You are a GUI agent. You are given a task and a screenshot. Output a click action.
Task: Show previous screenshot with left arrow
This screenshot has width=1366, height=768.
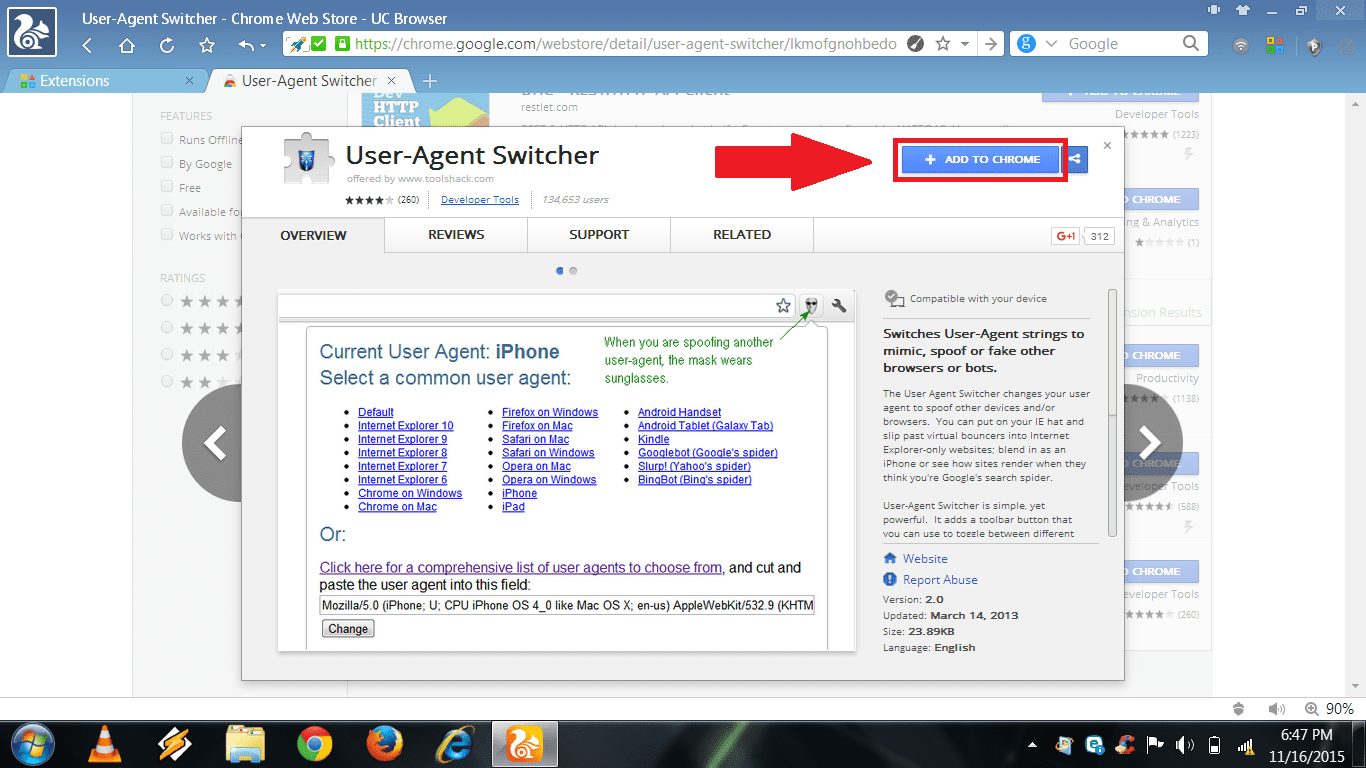[x=214, y=443]
